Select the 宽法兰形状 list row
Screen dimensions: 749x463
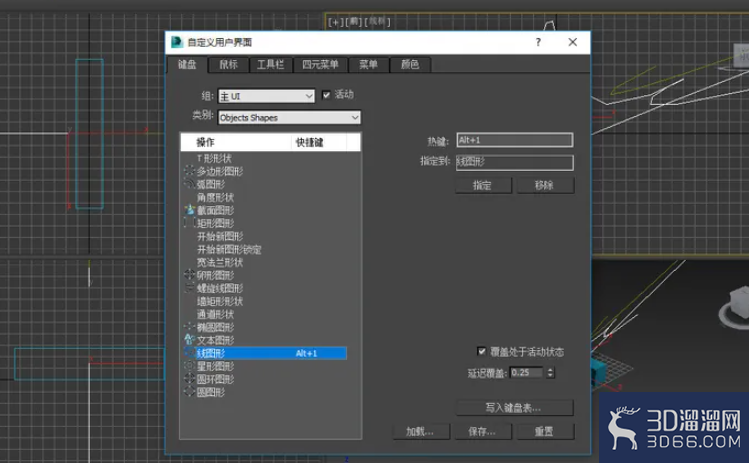point(265,262)
